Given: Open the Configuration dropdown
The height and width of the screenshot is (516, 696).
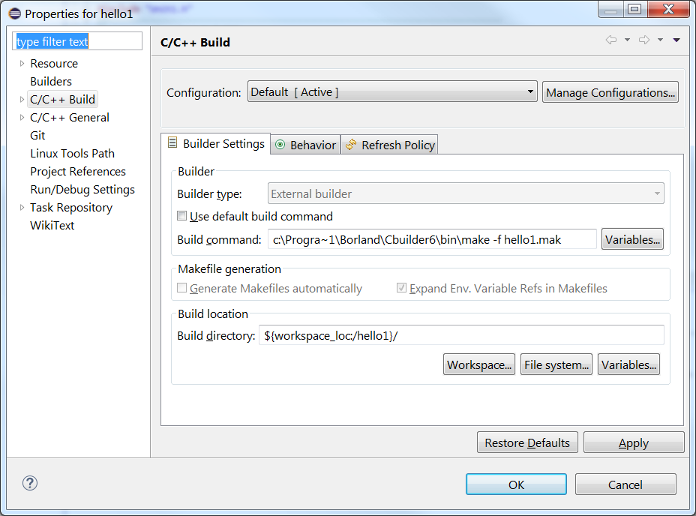Looking at the screenshot, I should 392,92.
